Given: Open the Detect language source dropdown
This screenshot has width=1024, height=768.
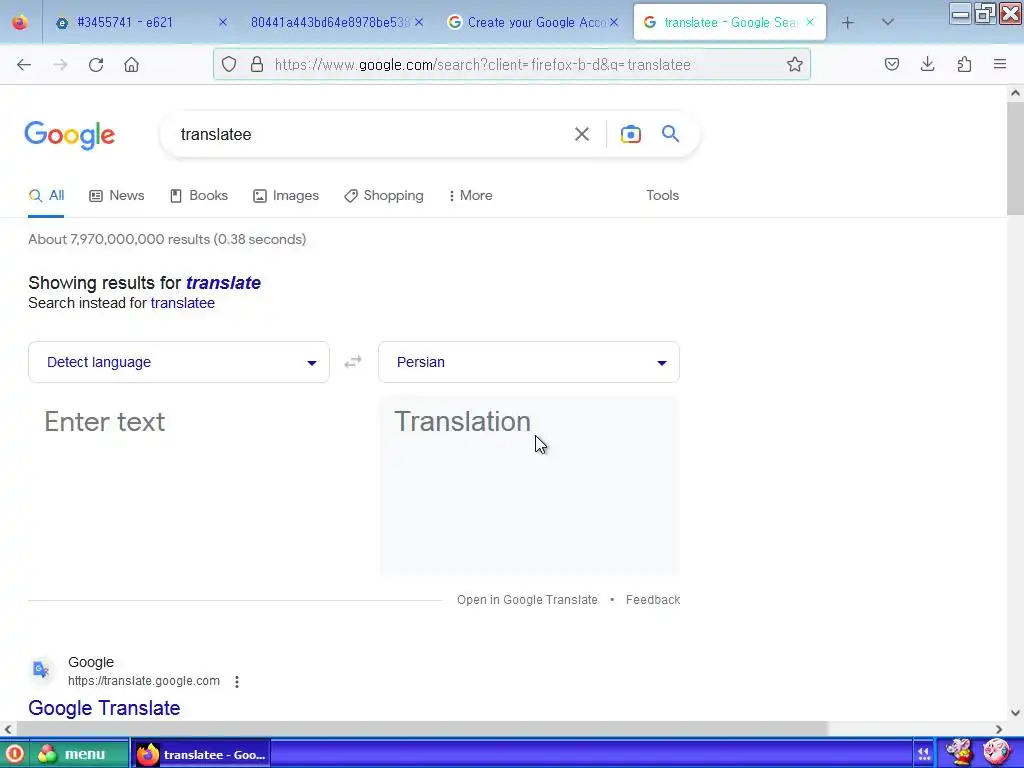Looking at the screenshot, I should pos(179,362).
